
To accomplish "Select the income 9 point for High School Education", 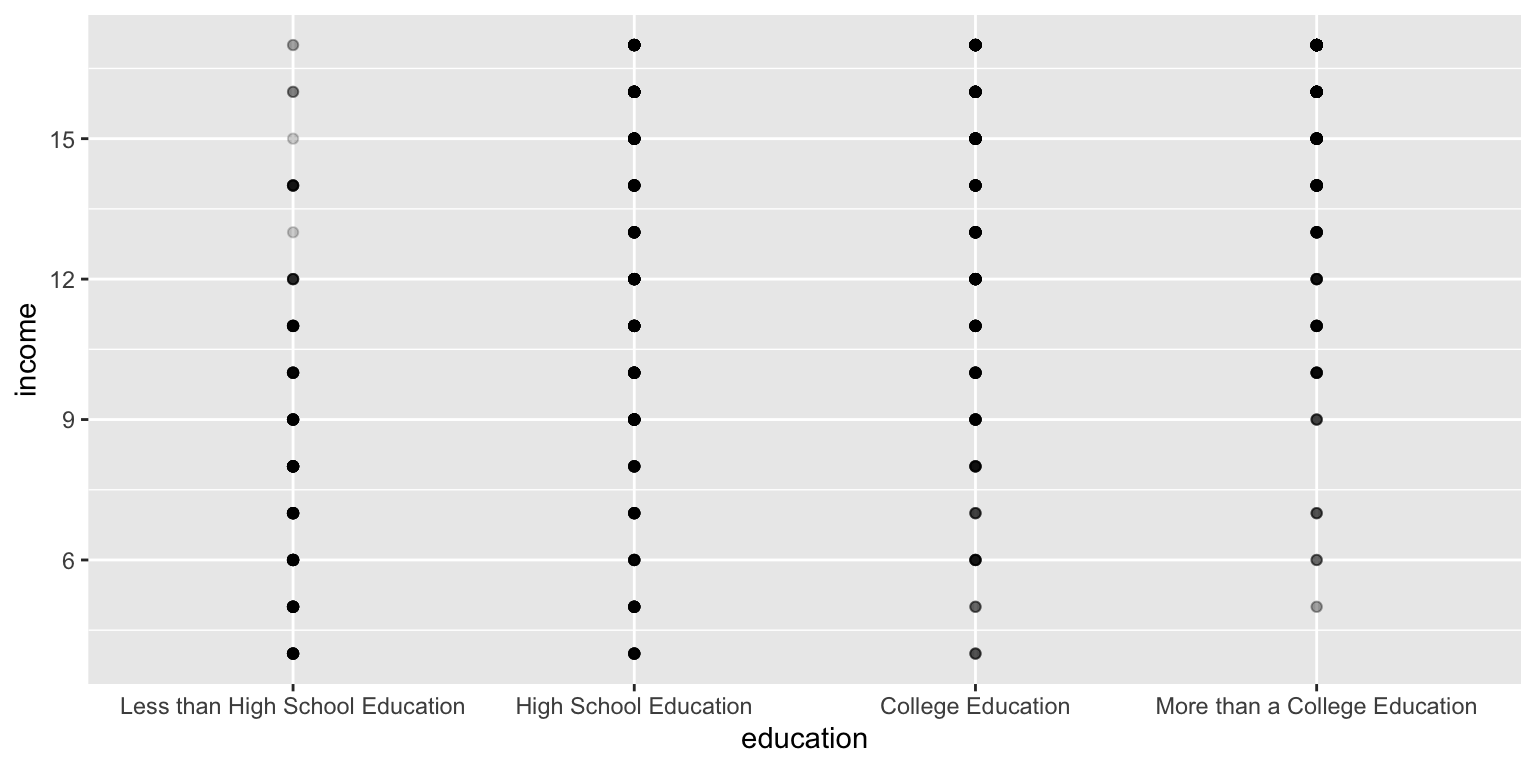I will pos(634,420).
